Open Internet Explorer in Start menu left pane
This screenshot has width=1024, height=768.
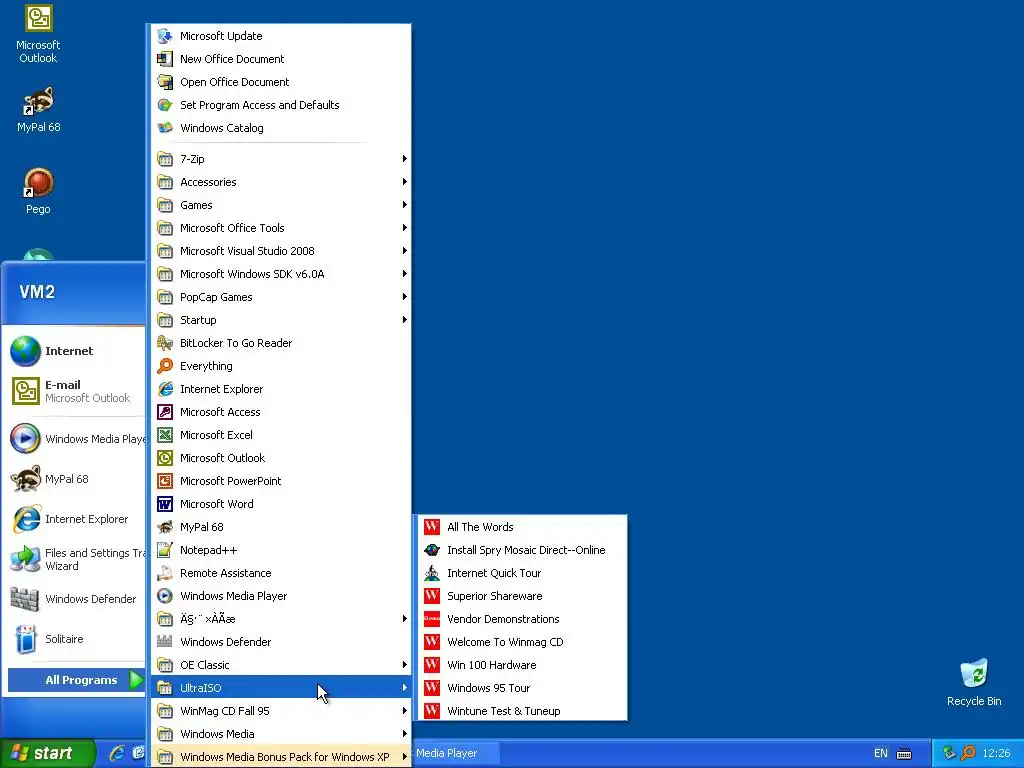point(76,519)
